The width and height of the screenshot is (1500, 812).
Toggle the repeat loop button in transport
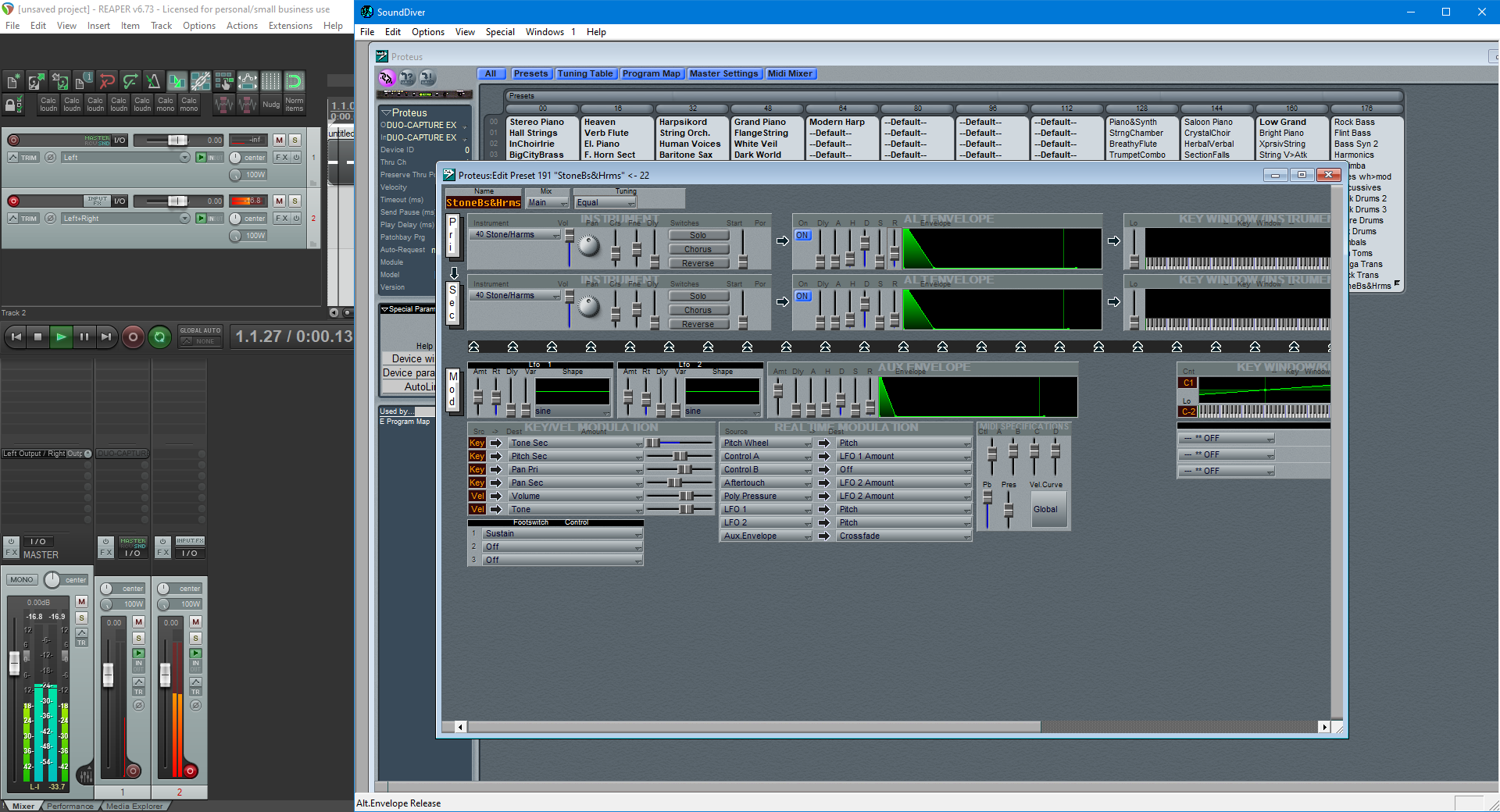pyautogui.click(x=159, y=337)
